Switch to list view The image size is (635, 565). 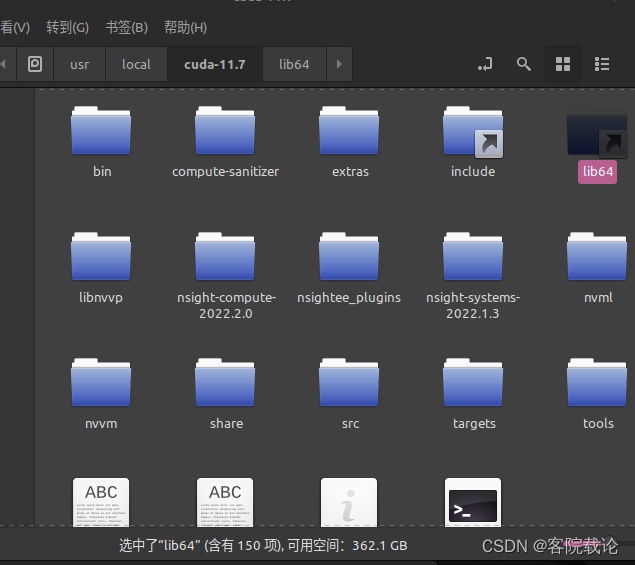point(602,64)
